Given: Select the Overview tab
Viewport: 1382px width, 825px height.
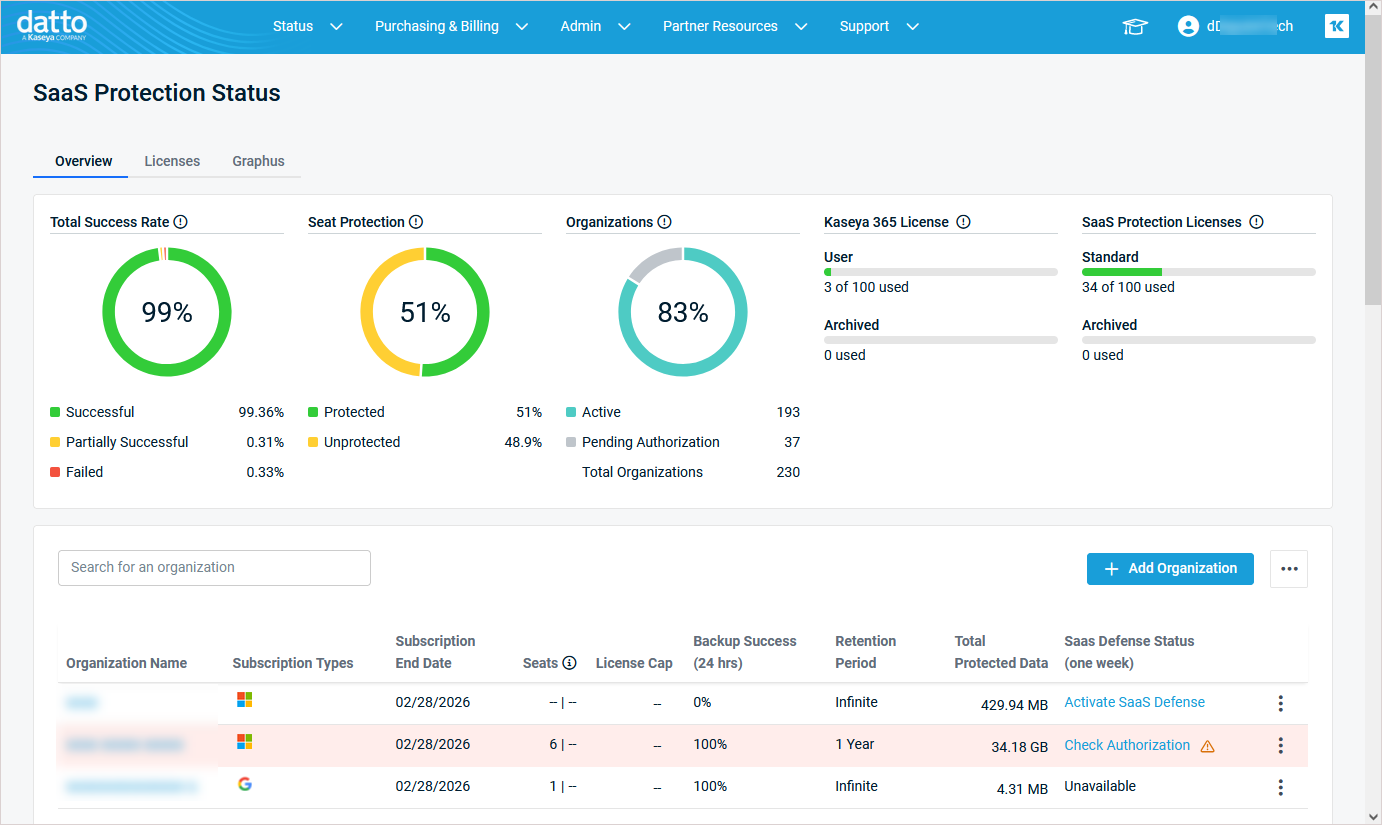Looking at the screenshot, I should (83, 161).
